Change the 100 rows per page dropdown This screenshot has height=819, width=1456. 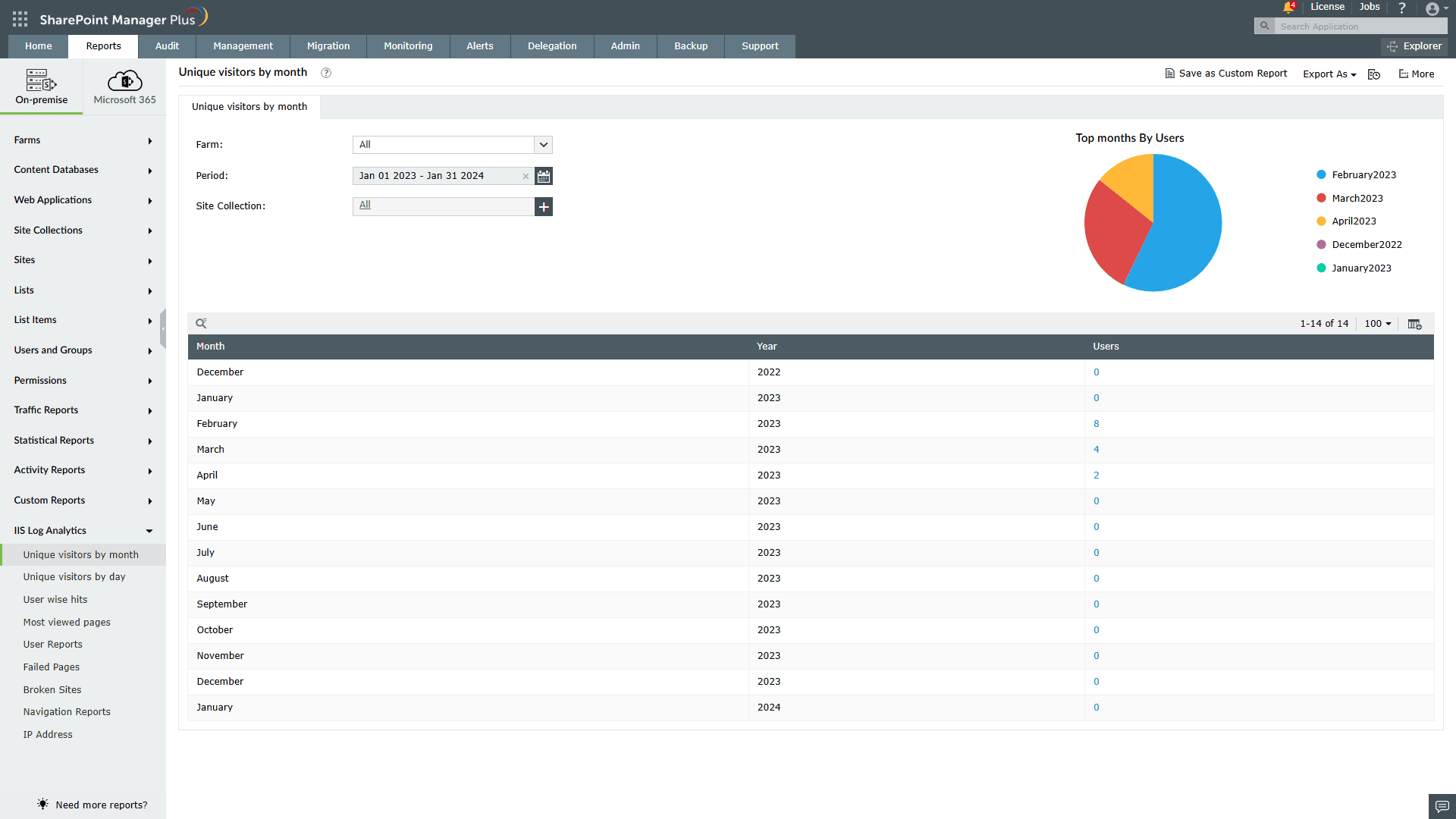pyautogui.click(x=1378, y=324)
